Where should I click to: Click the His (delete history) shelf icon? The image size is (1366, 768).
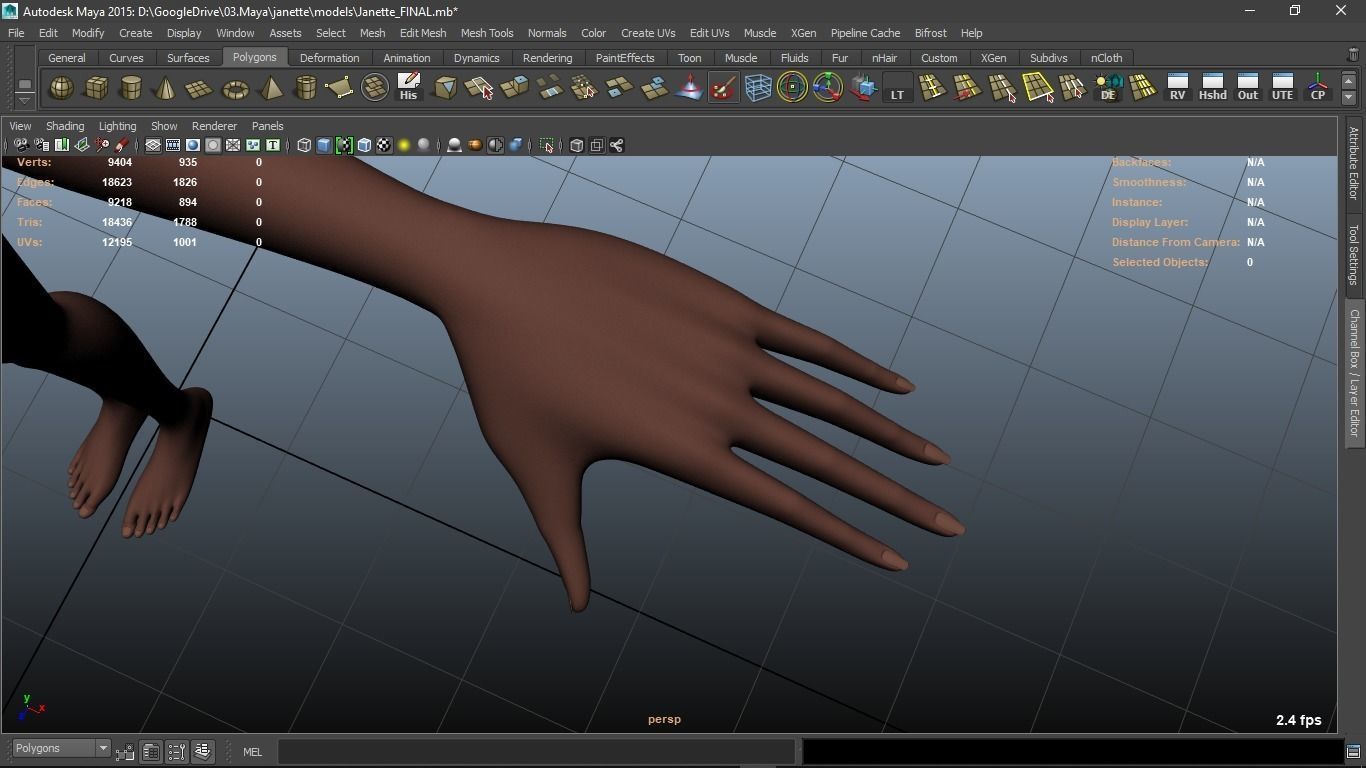click(x=408, y=88)
